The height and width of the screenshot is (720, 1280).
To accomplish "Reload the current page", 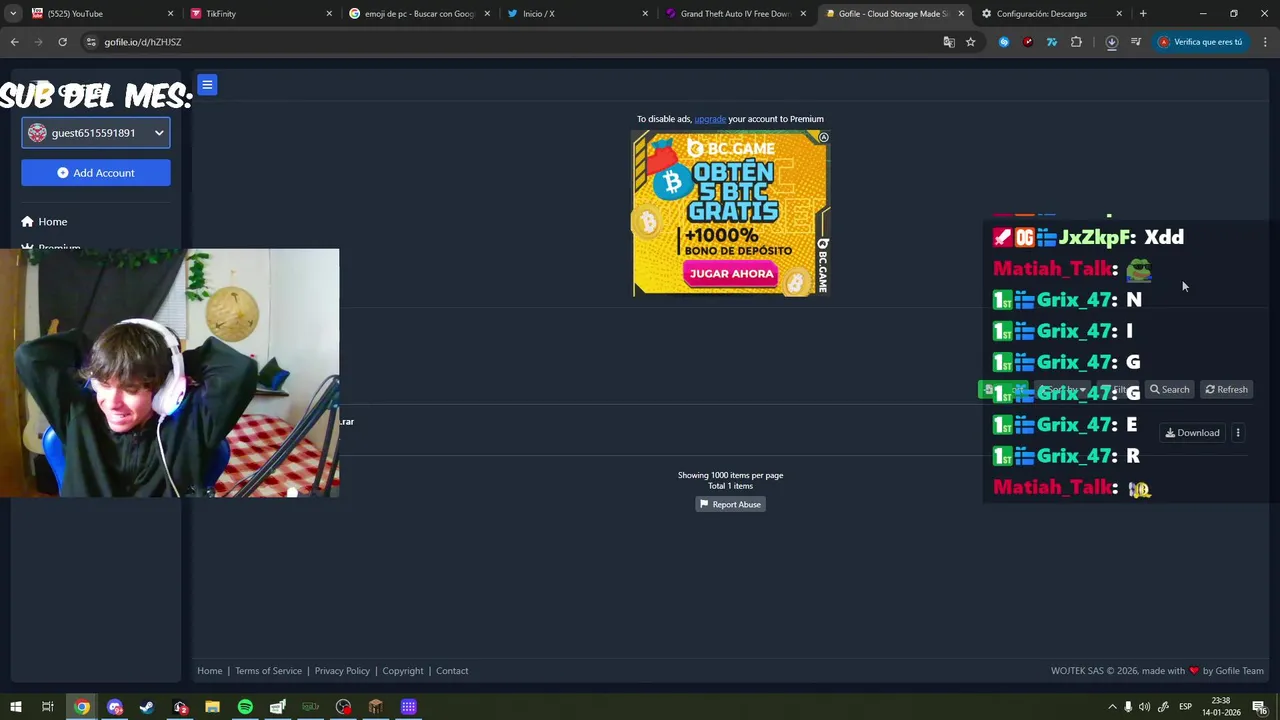I will coord(62,42).
